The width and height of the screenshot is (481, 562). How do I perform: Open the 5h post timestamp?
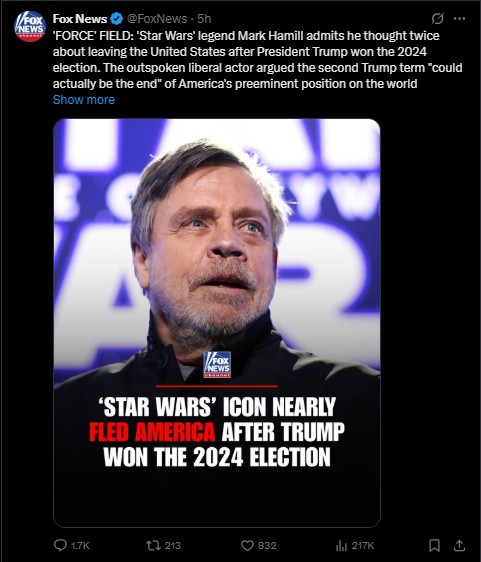coord(204,19)
